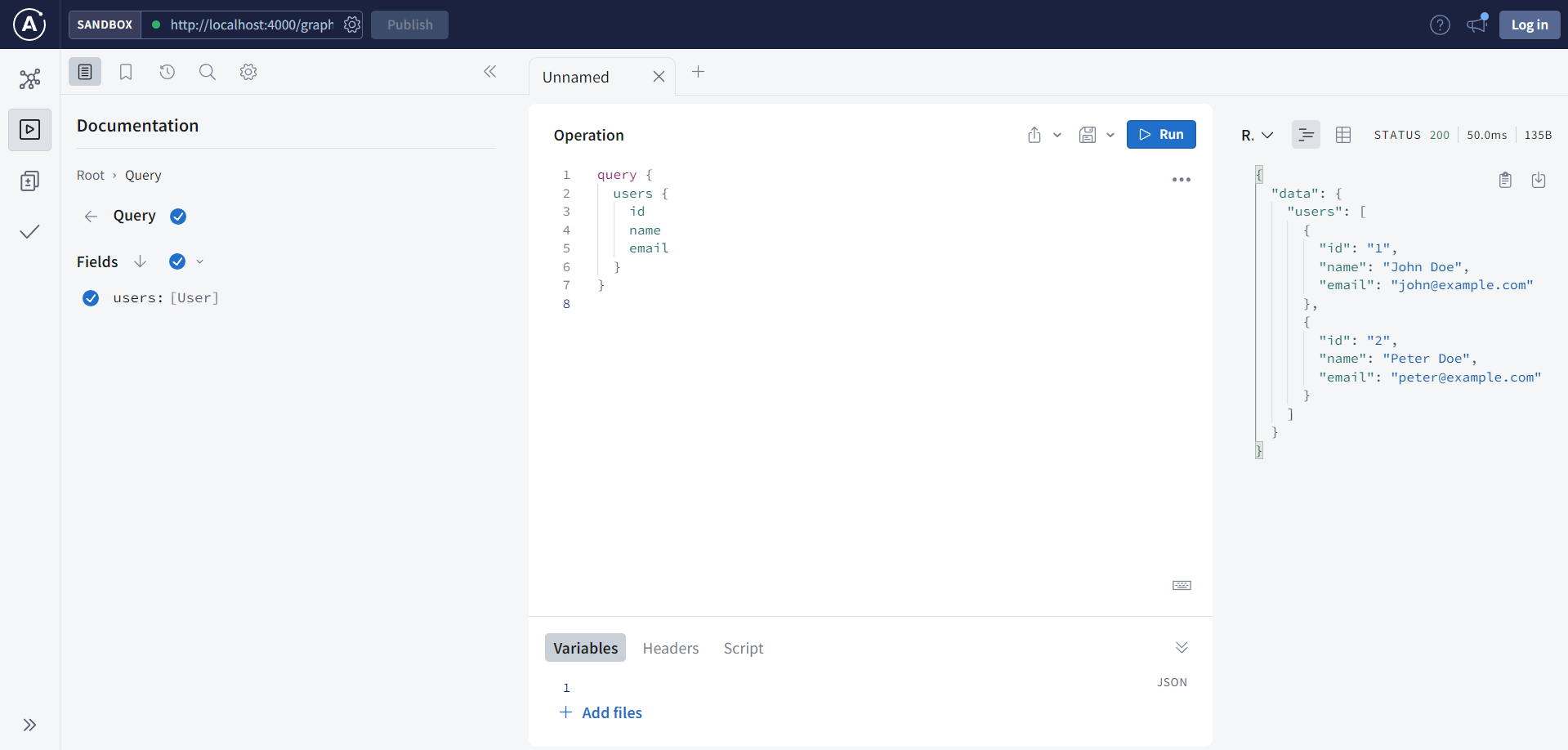Open the users: [User] field
This screenshot has height=750, width=1568.
pos(166,298)
